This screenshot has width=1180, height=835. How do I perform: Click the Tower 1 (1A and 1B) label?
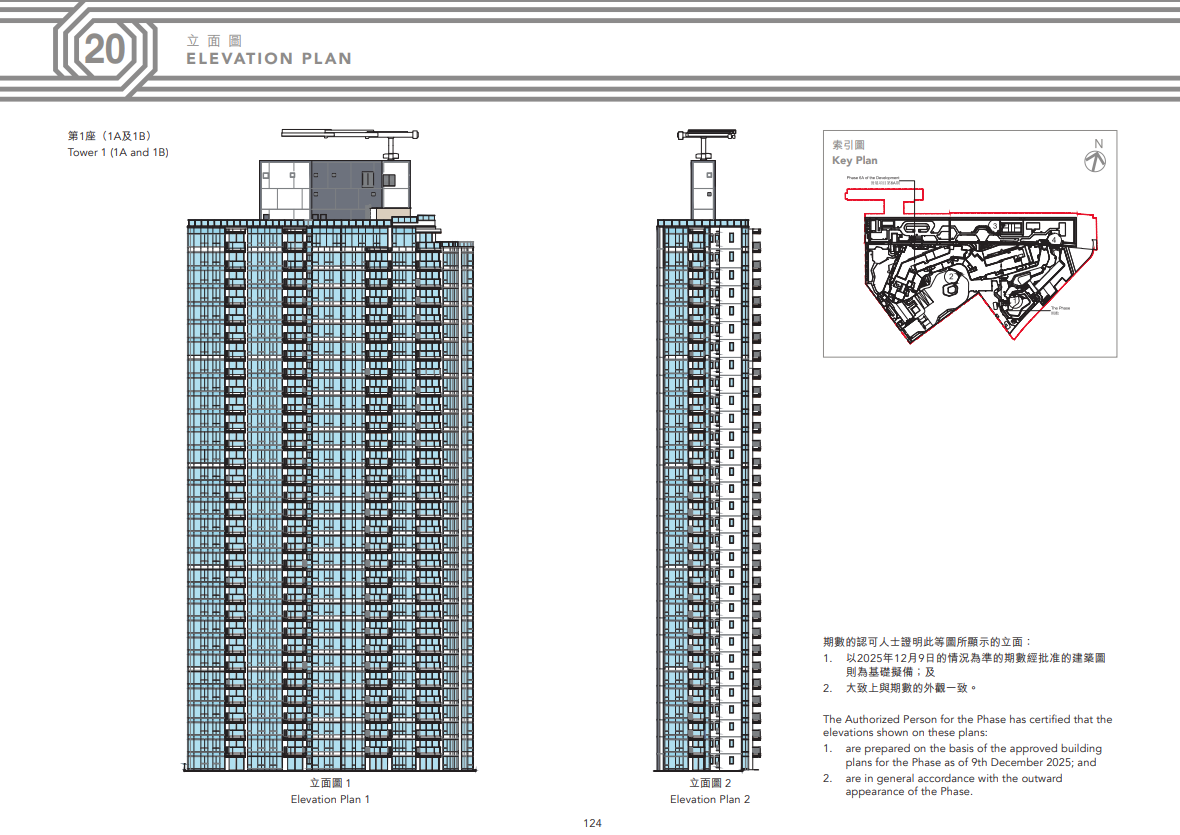pos(117,152)
